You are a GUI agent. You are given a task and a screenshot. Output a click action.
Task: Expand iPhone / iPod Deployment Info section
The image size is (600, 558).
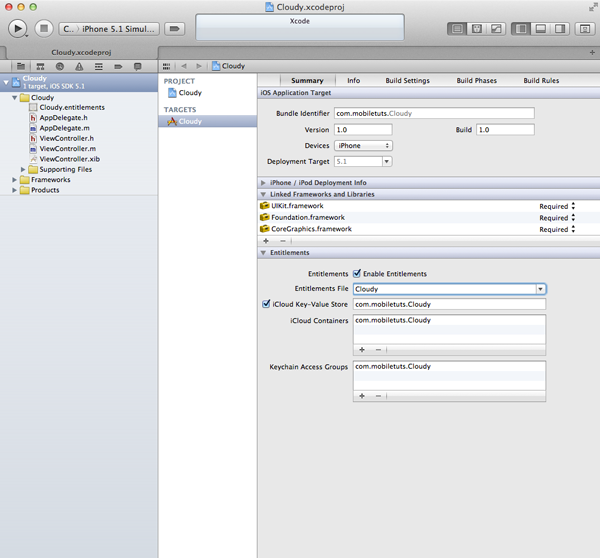pos(263,183)
